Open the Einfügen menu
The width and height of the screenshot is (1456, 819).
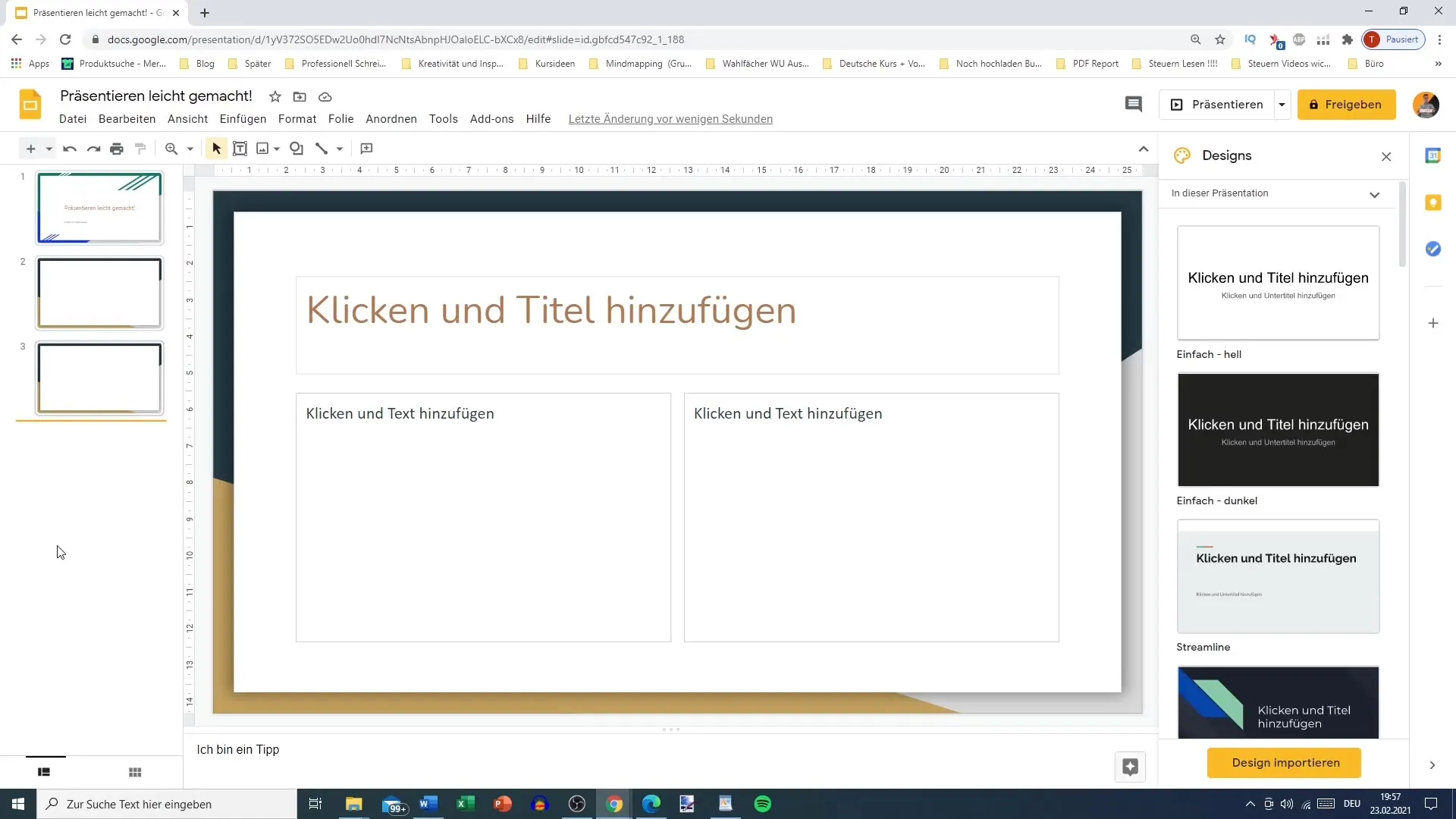tap(243, 119)
